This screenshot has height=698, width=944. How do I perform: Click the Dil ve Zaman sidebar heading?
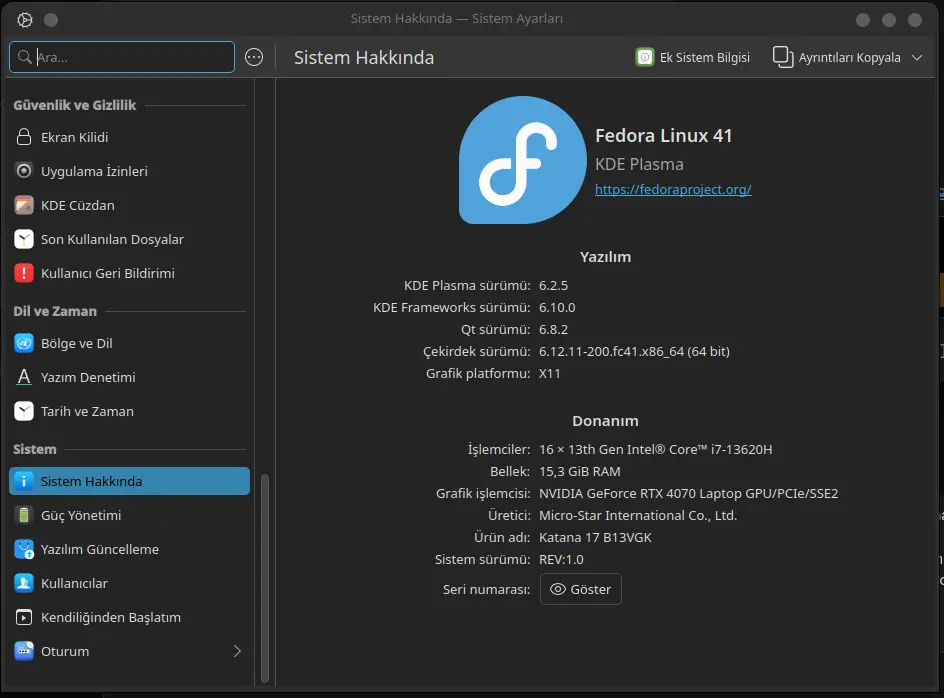click(55, 311)
